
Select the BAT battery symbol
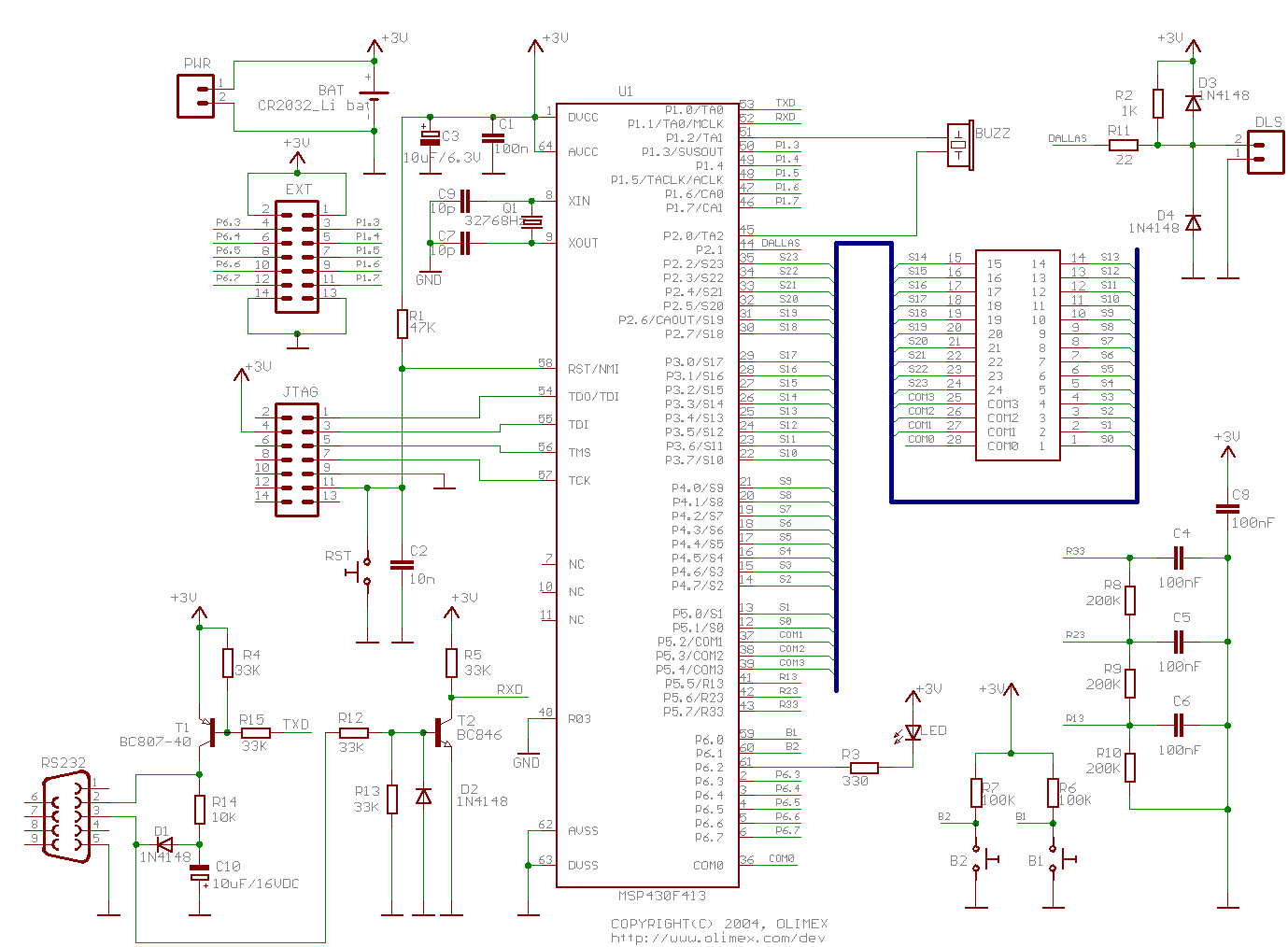click(x=375, y=95)
